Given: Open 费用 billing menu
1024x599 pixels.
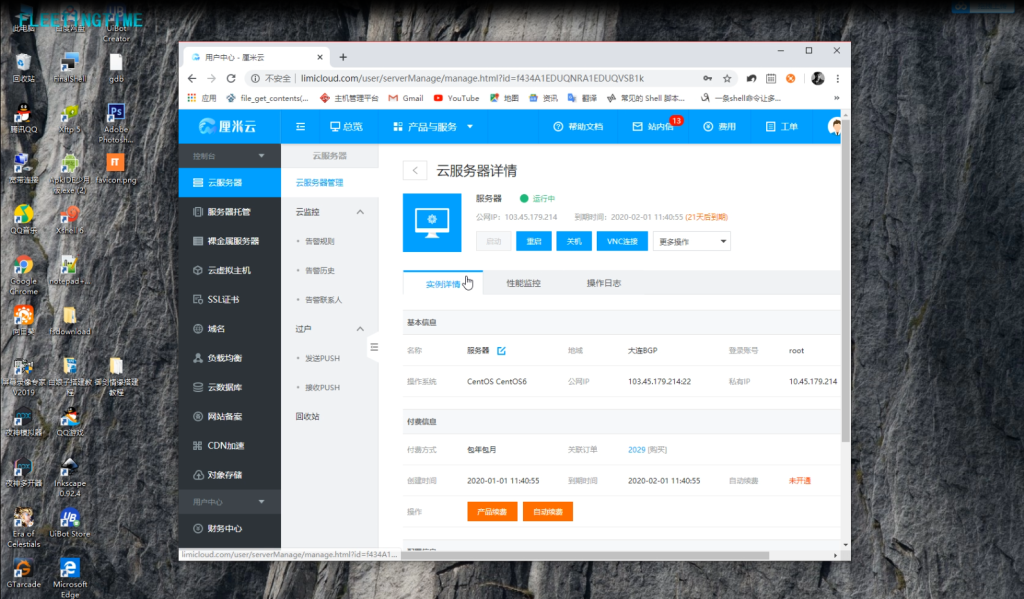Looking at the screenshot, I should coord(719,126).
